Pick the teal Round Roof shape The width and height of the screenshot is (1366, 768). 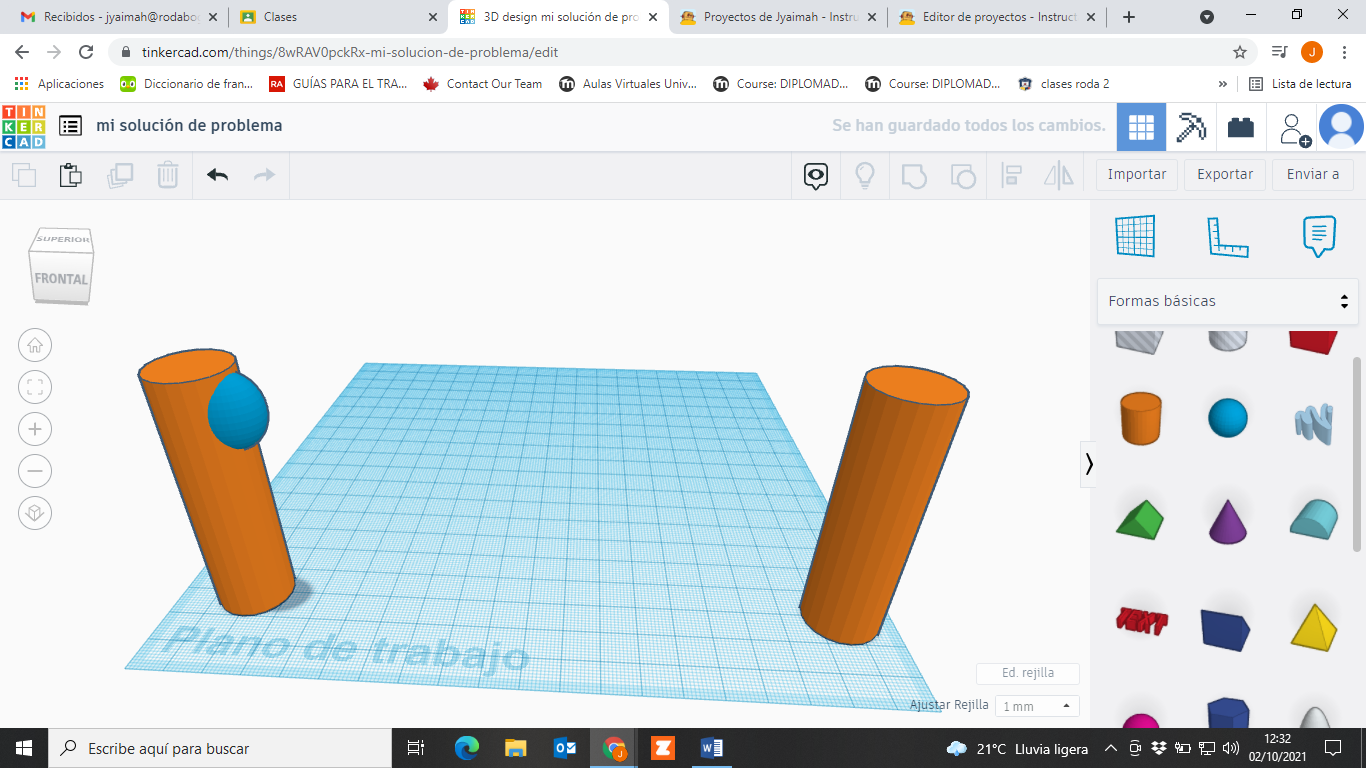coord(1314,519)
